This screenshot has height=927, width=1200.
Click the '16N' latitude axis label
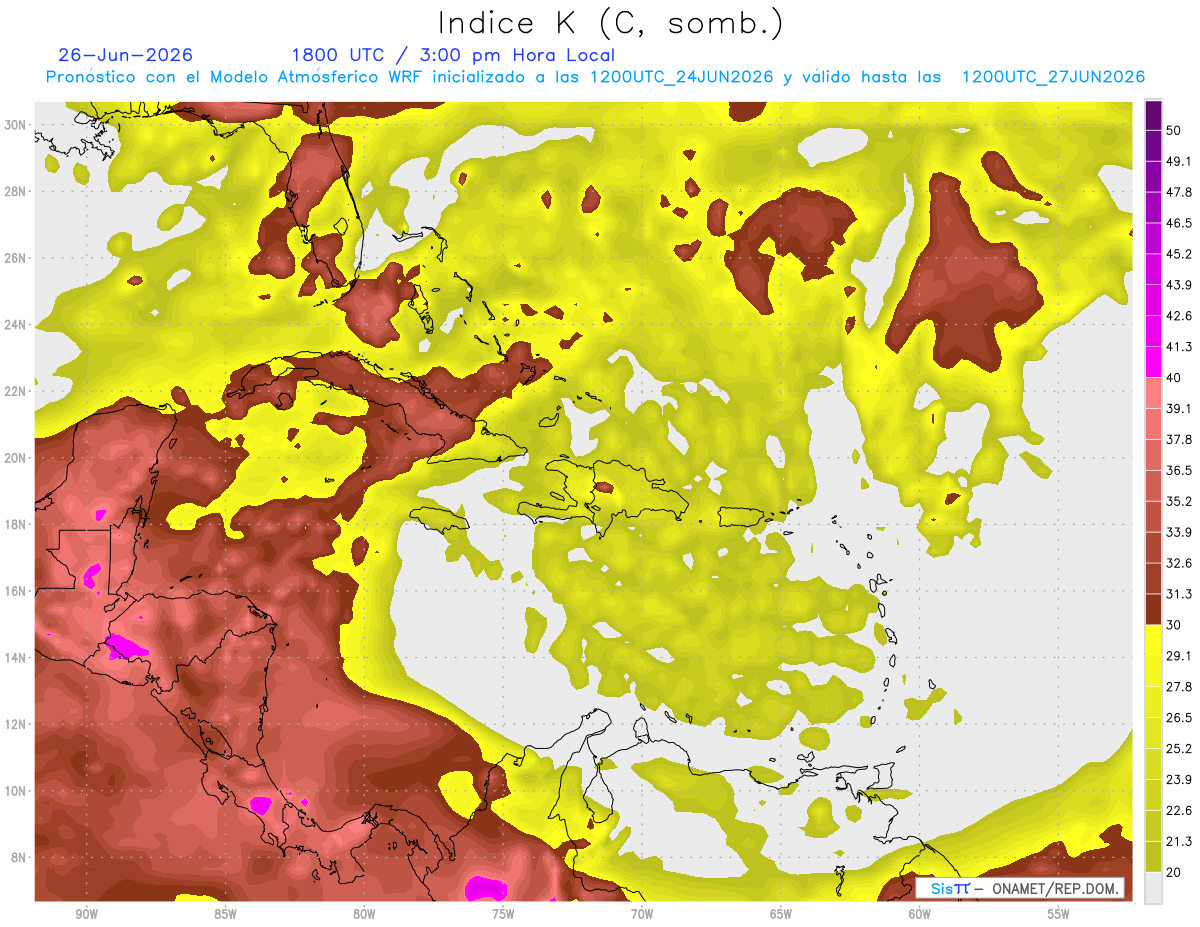15,591
